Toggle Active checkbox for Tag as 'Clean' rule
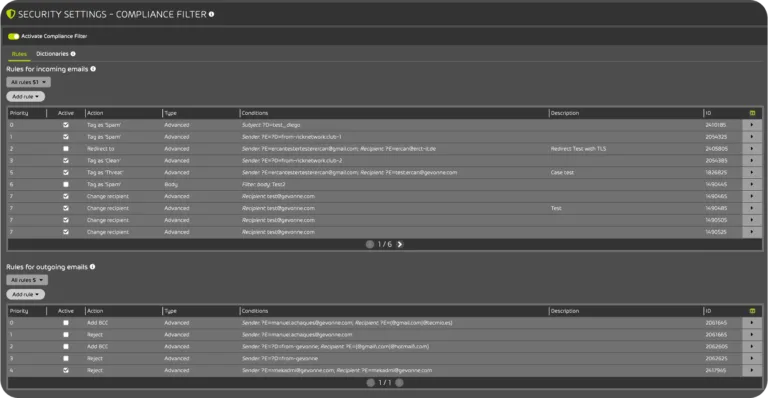Image resolution: width=768 pixels, height=398 pixels. (x=66, y=161)
